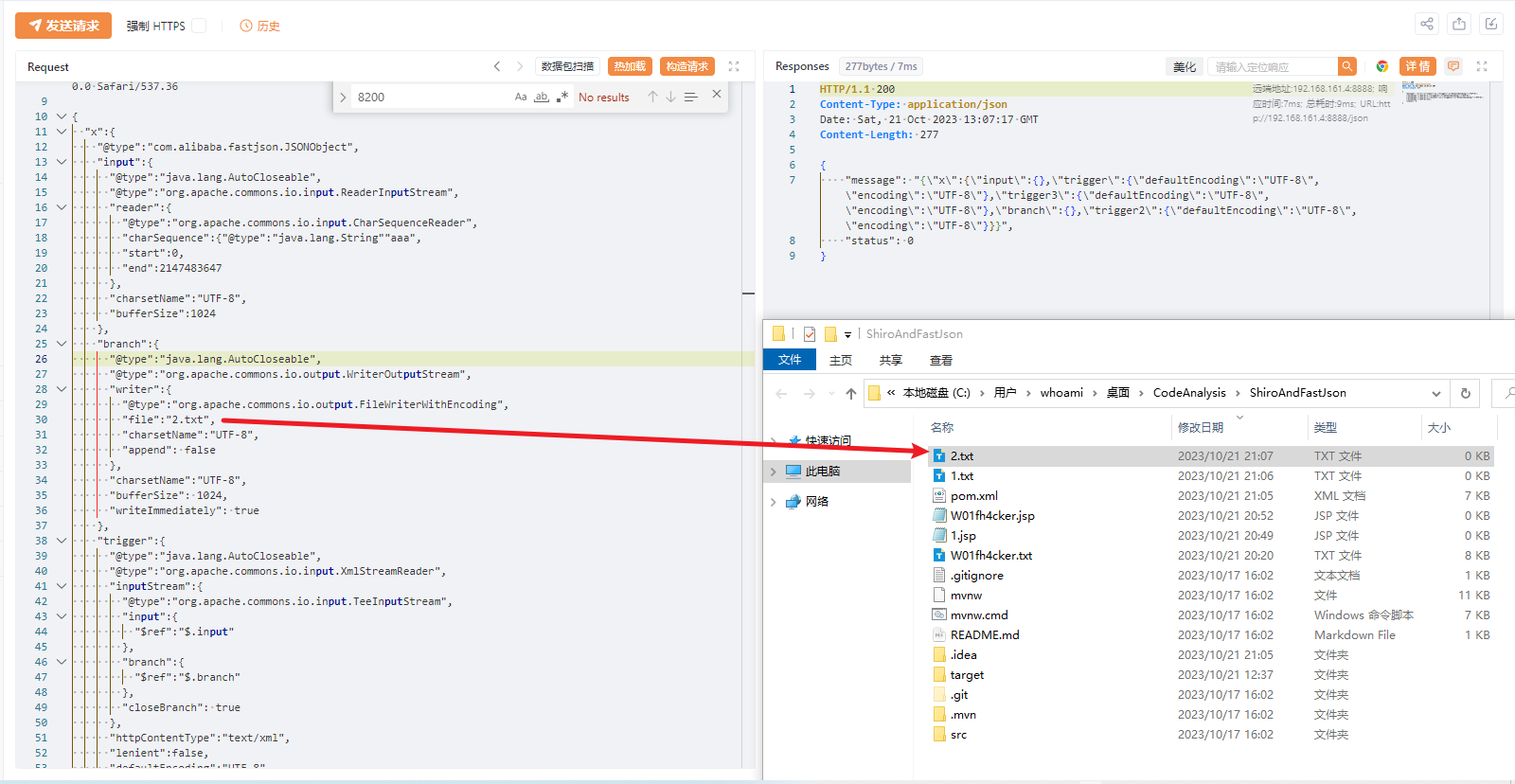Click the share icon in the top right
The height and width of the screenshot is (784, 1515).
point(1427,24)
